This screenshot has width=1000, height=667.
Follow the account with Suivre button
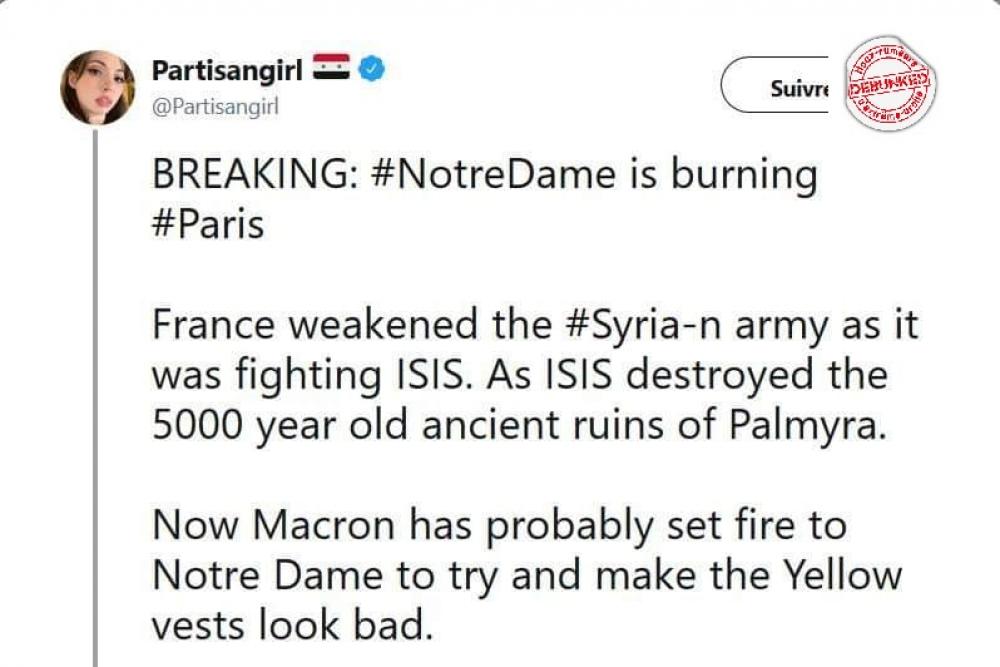(775, 85)
